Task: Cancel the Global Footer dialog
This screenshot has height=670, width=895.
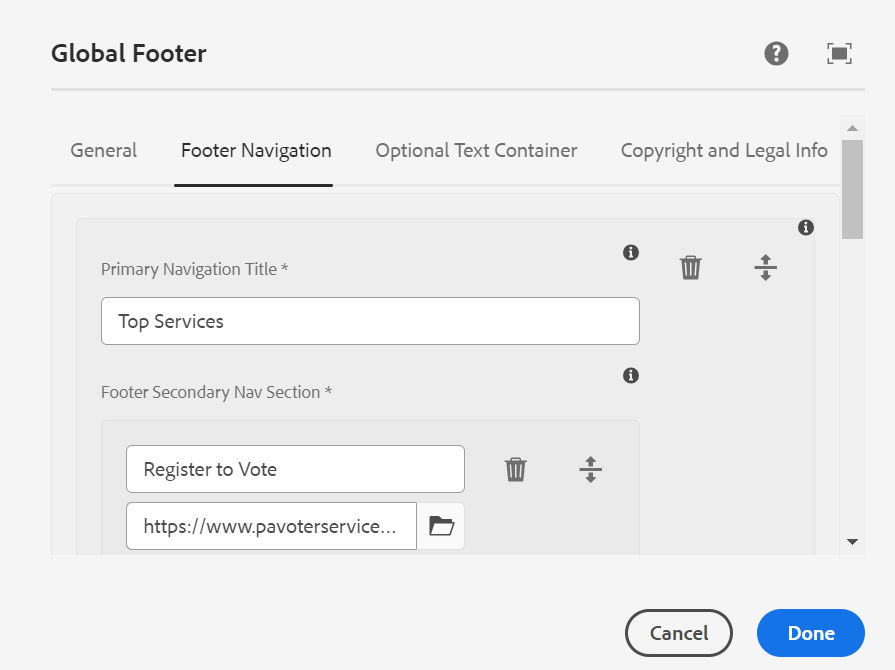Action: click(x=679, y=633)
